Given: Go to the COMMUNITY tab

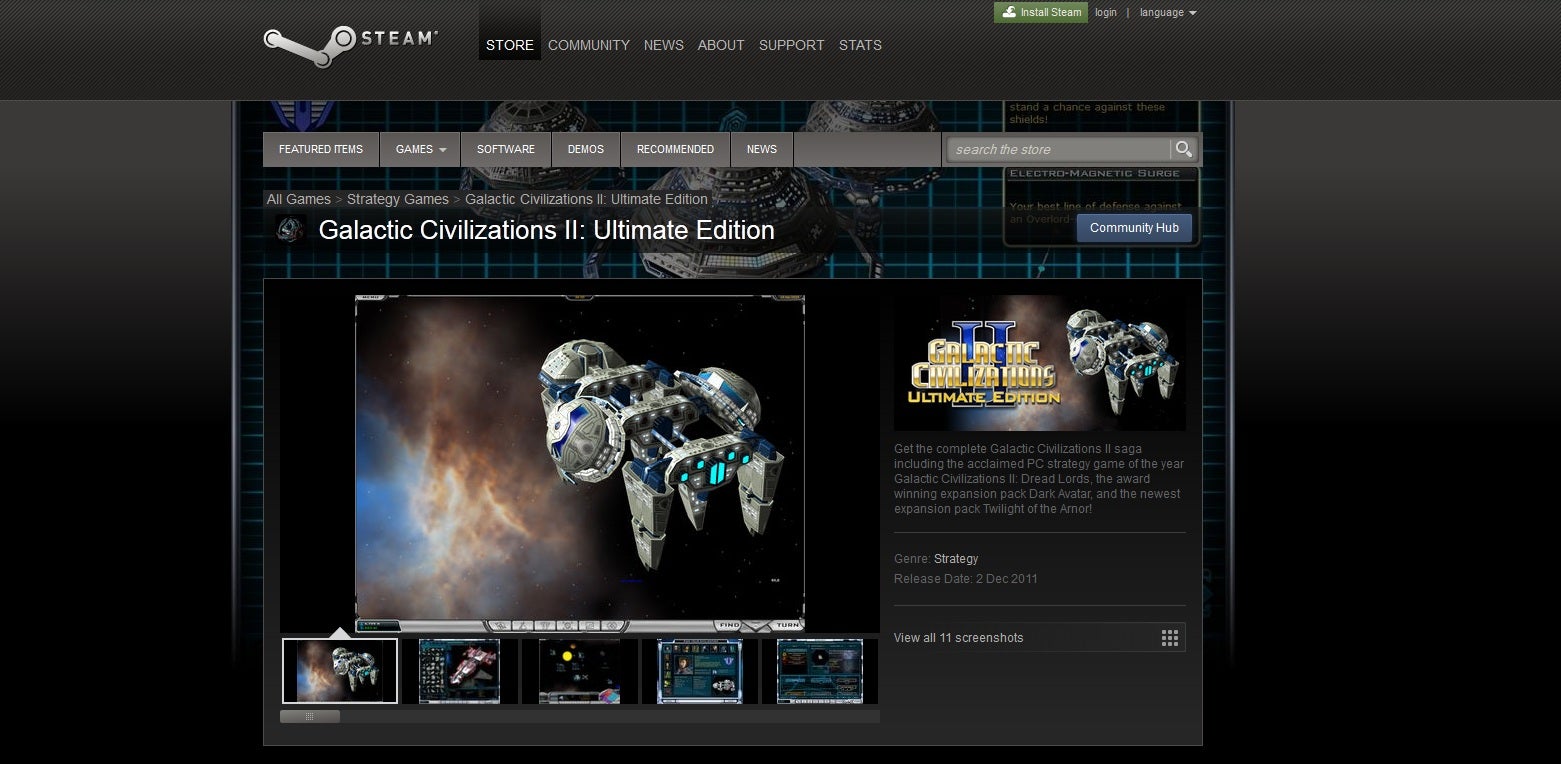Looking at the screenshot, I should pyautogui.click(x=589, y=45).
